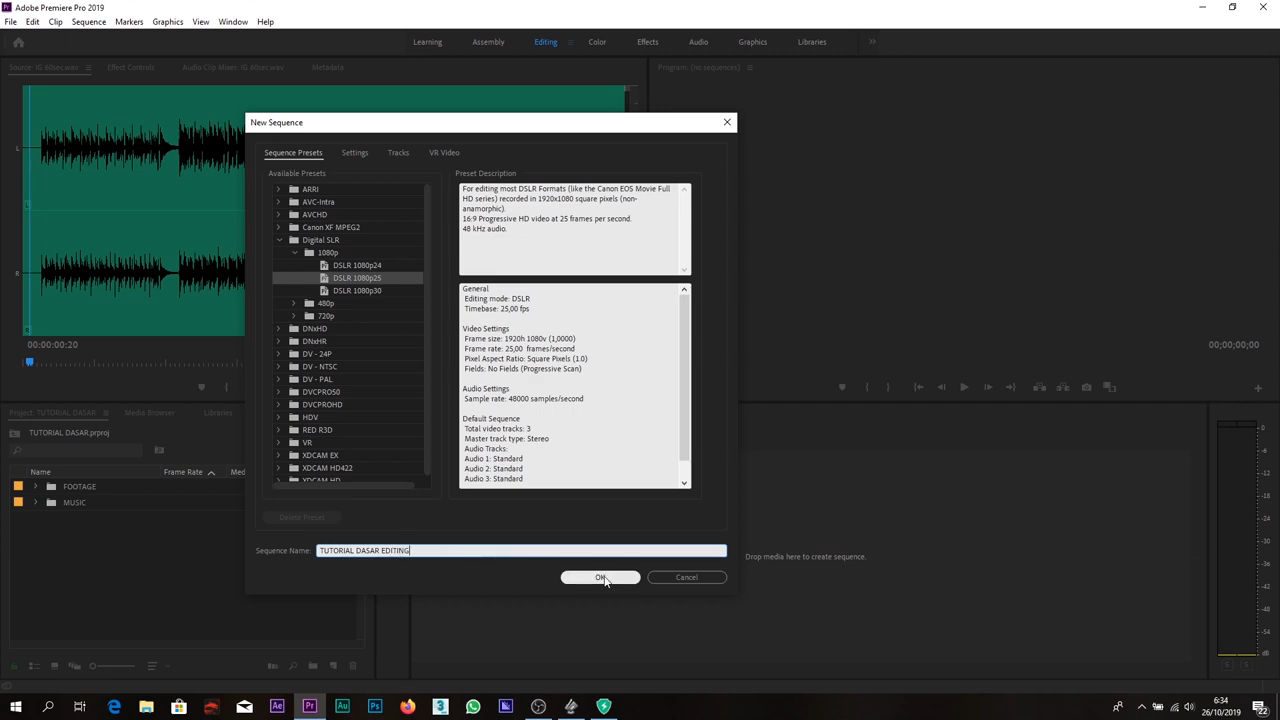Expand the Digital SLR preset folder
1280x720 pixels.
point(279,240)
